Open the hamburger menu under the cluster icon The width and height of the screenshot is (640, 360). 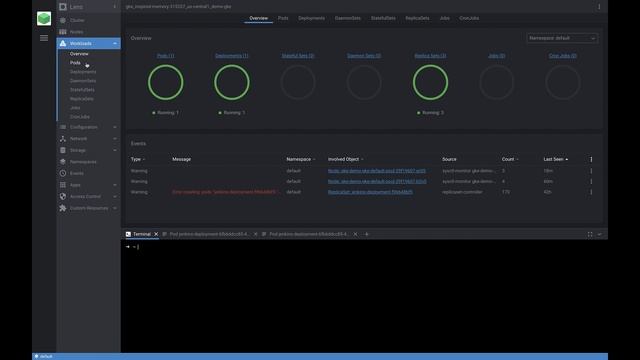pyautogui.click(x=44, y=38)
